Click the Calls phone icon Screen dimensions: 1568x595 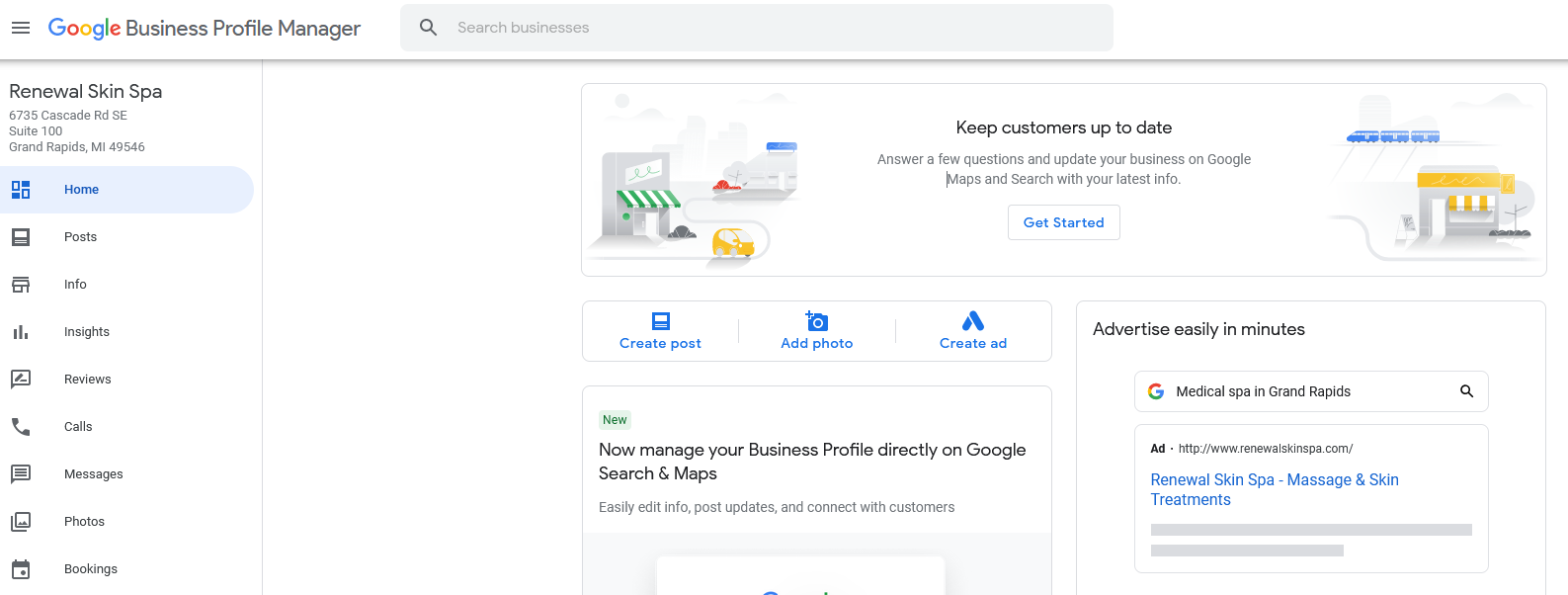[x=21, y=427]
